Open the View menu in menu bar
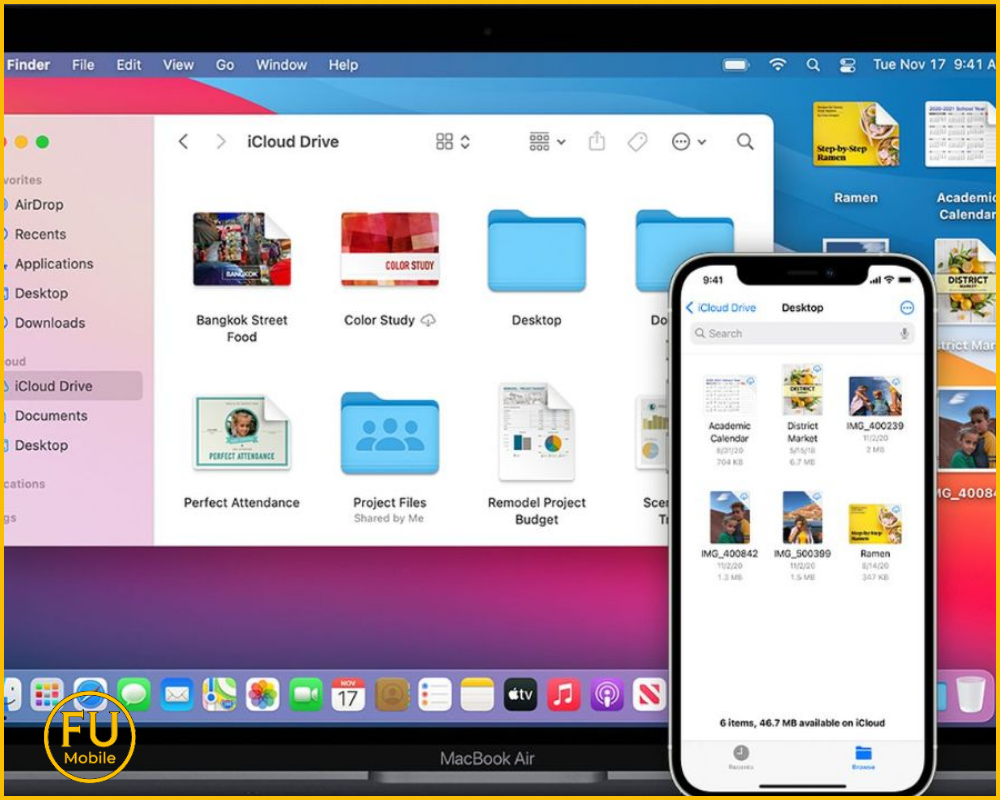 click(178, 65)
